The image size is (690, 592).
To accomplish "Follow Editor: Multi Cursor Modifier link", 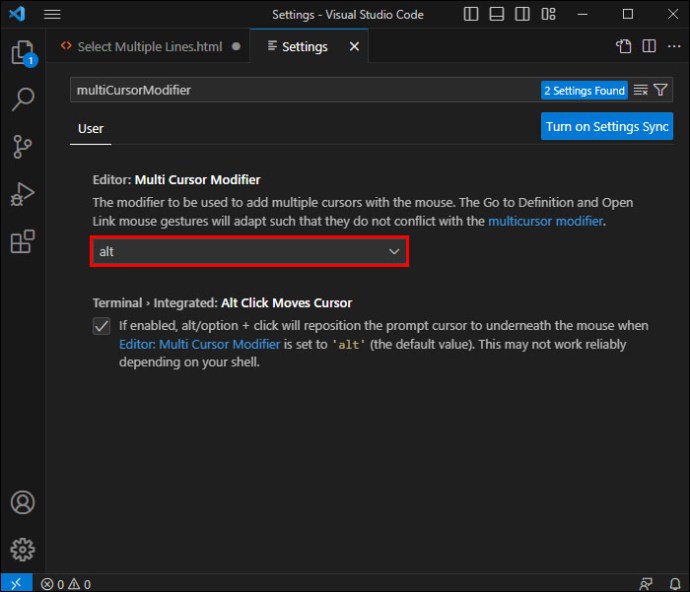I will [x=199, y=344].
